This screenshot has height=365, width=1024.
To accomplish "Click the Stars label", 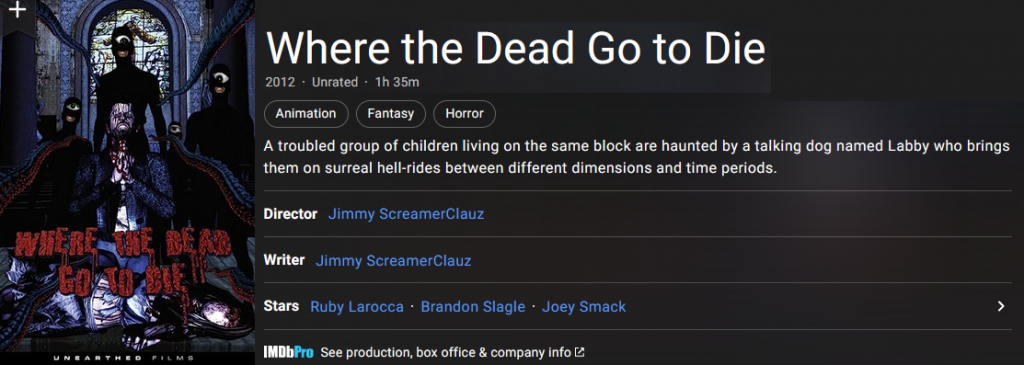I will [281, 306].
